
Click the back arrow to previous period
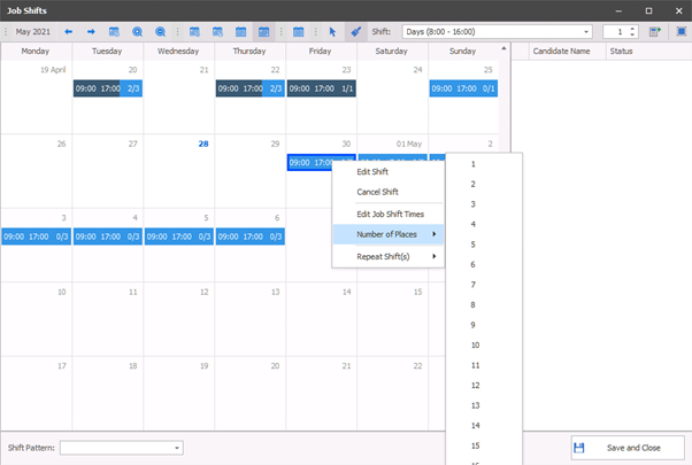pos(69,32)
